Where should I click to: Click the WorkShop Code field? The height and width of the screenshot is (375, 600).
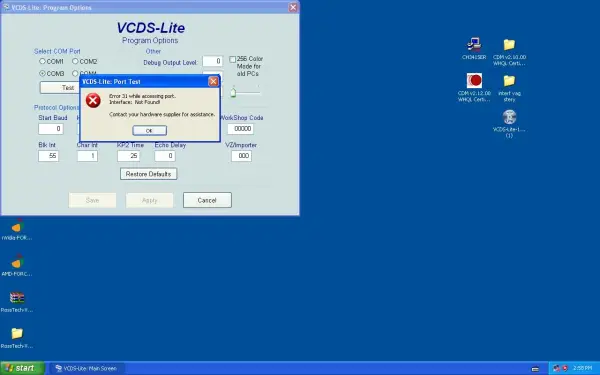tap(241, 129)
